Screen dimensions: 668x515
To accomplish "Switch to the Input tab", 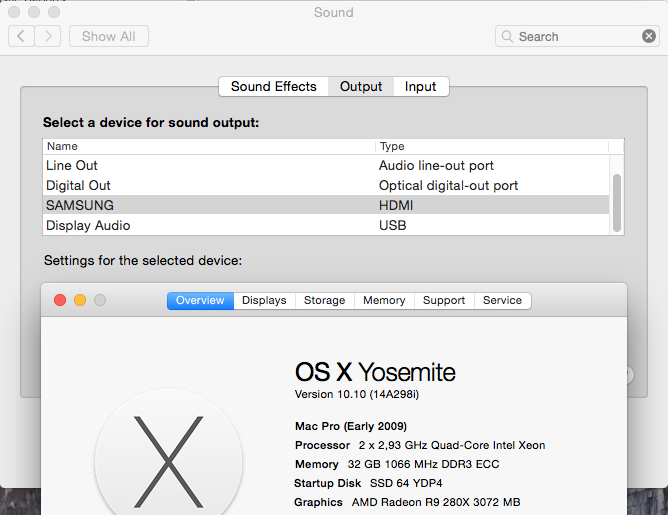I will (420, 86).
